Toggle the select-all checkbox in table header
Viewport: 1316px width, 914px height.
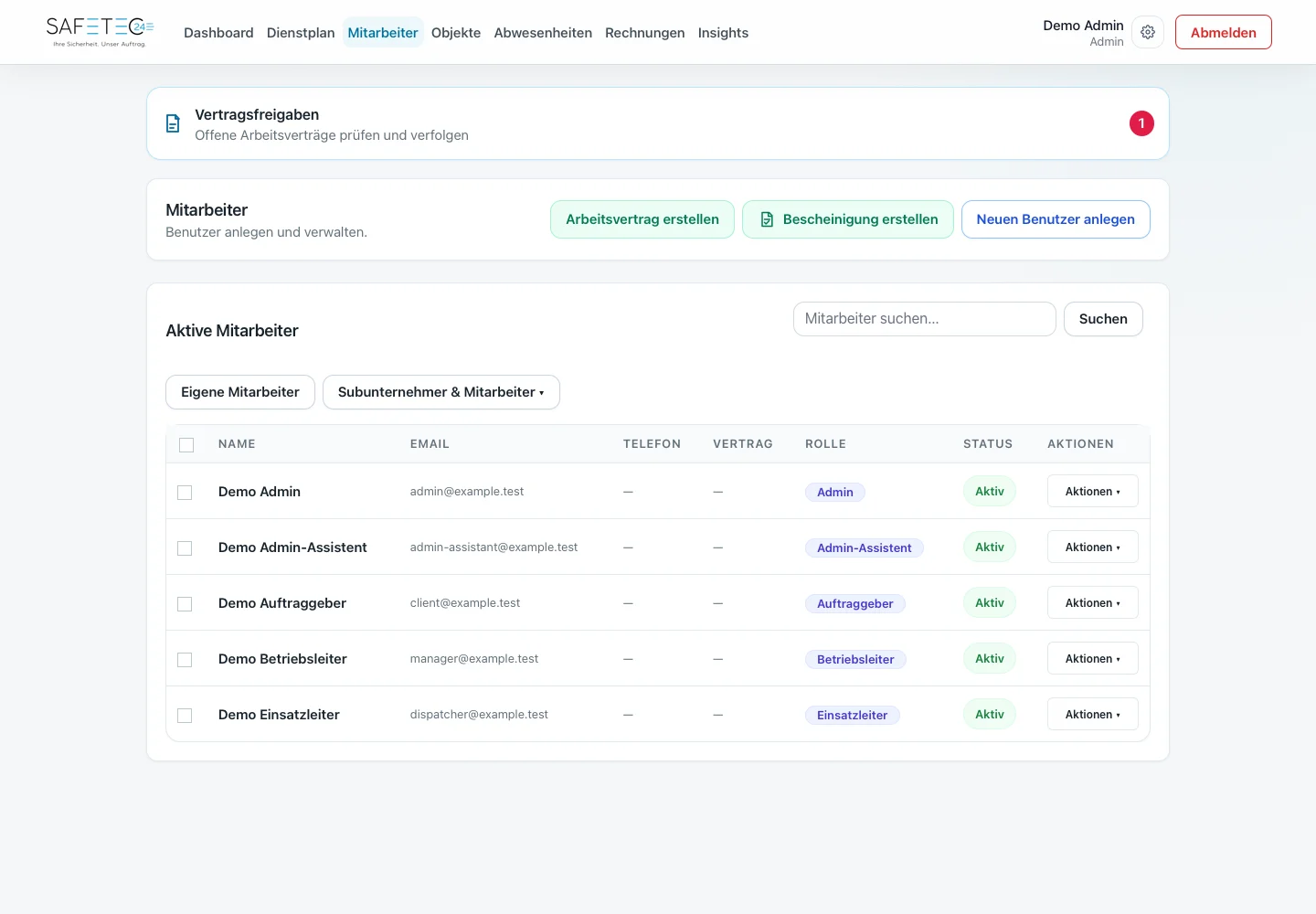point(186,445)
